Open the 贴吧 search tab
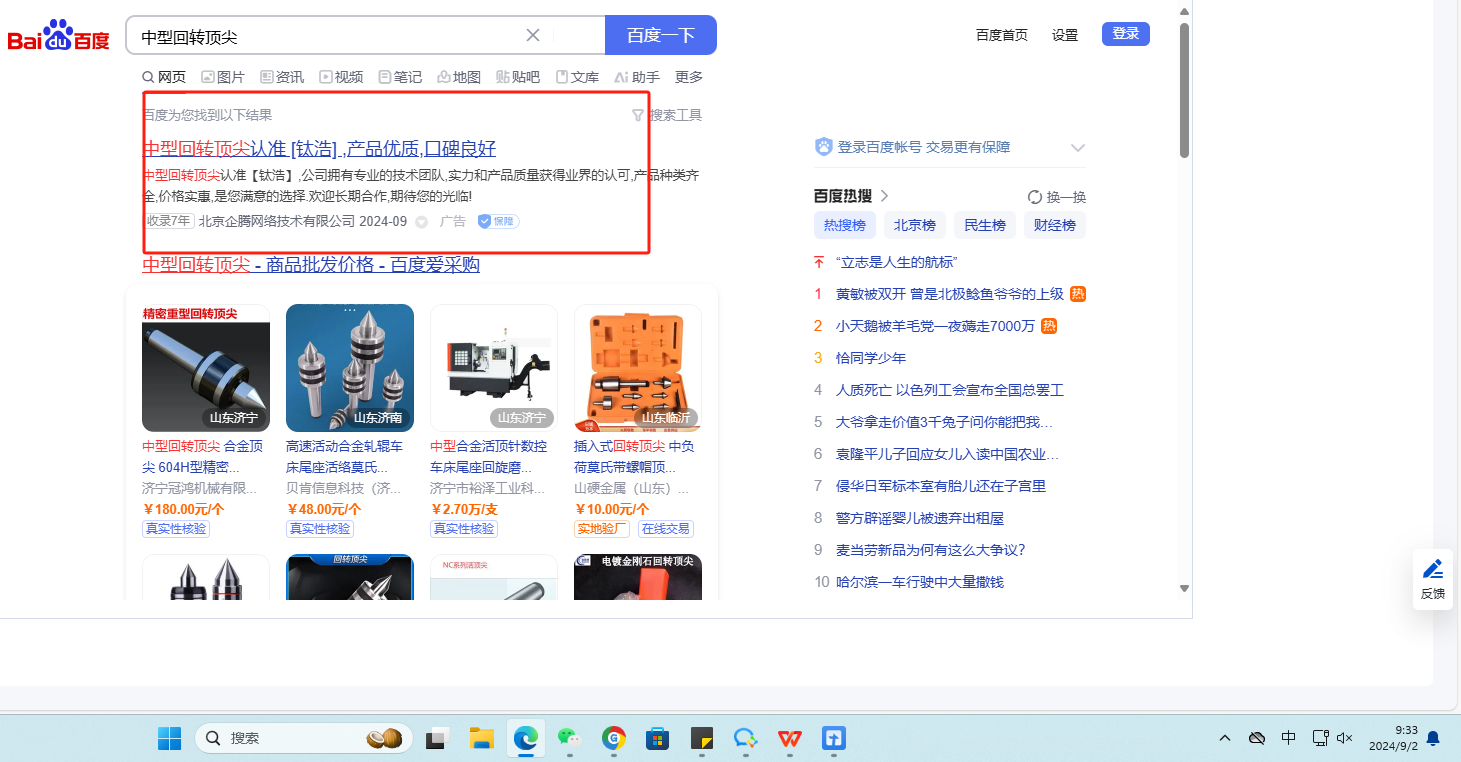Image resolution: width=1461 pixels, height=762 pixels. click(x=518, y=77)
